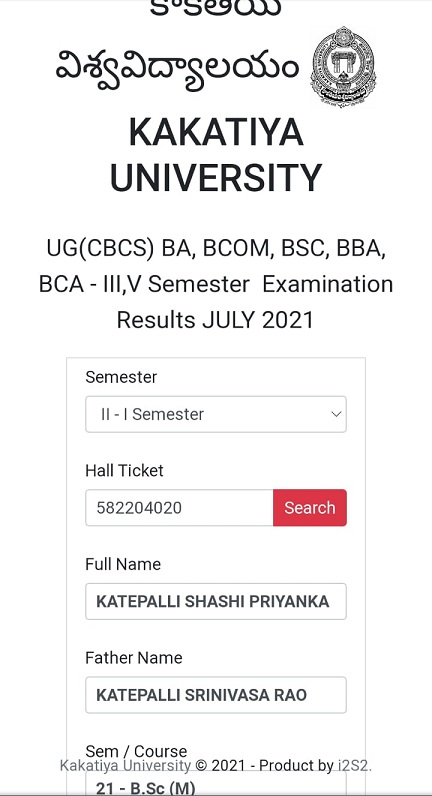Screen dimensions: 432x796
Task: Select the Full Name field with KATEPALLI SHASHI PRIYANKA
Action: pyautogui.click(x=216, y=601)
